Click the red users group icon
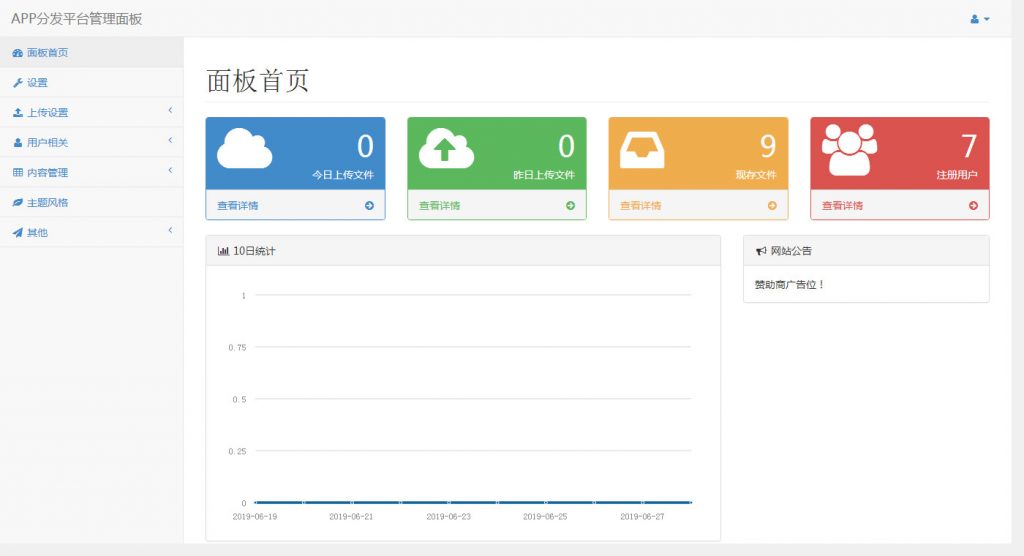 pyautogui.click(x=849, y=150)
